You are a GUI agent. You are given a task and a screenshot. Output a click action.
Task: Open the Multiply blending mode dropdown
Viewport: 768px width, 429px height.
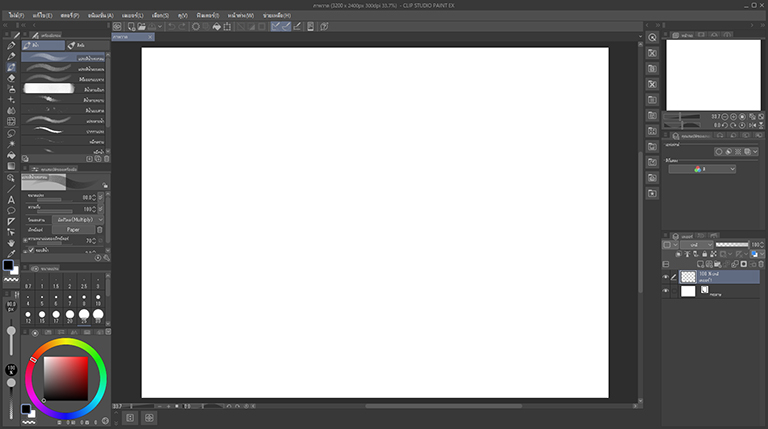78,218
